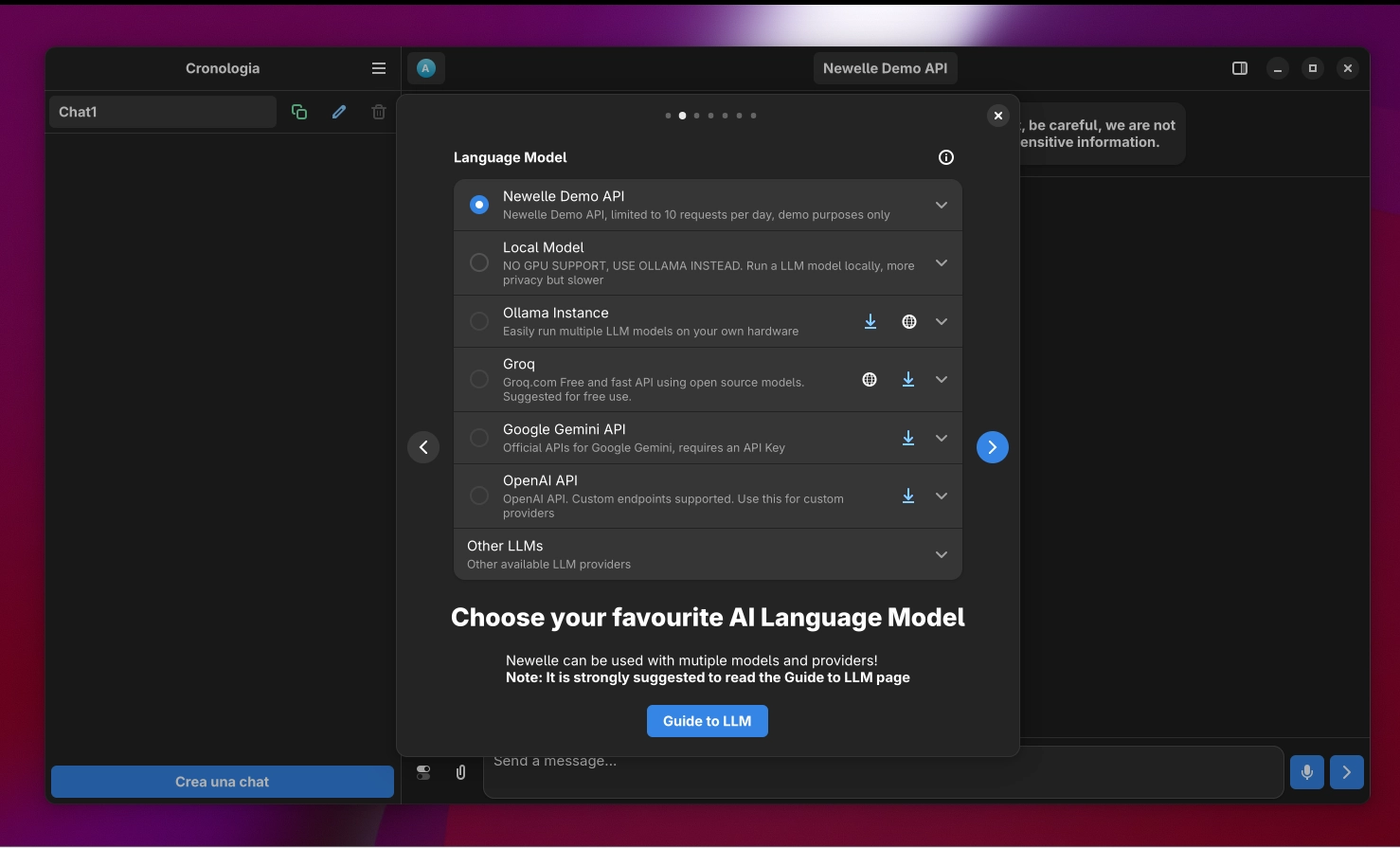The height and width of the screenshot is (848, 1400).
Task: Click the profile avatar icon
Action: [426, 68]
